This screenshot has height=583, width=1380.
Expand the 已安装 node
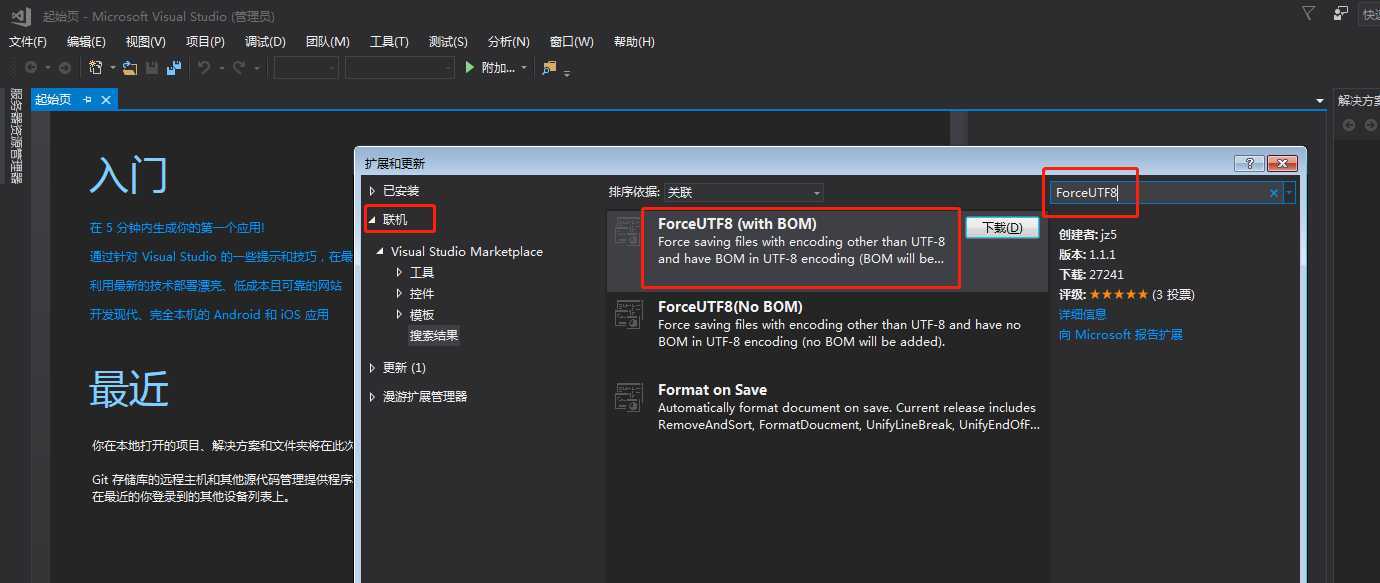tap(373, 191)
